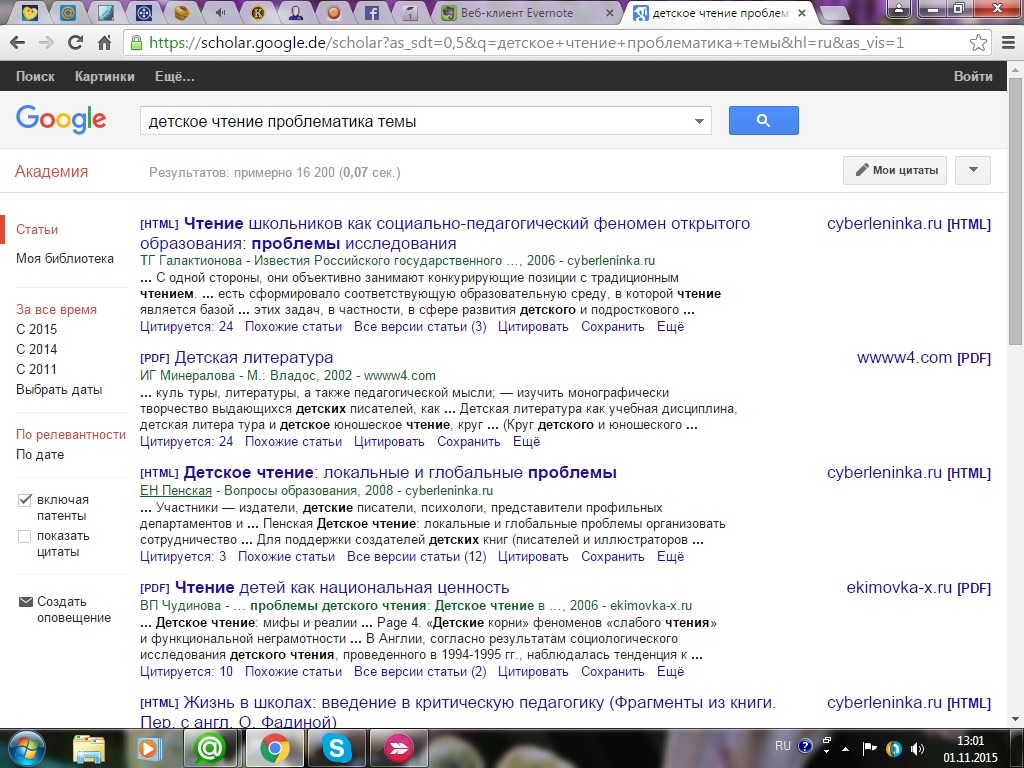Bookmark this page with the star icon
Screen dimensions: 1024x768
tap(978, 43)
